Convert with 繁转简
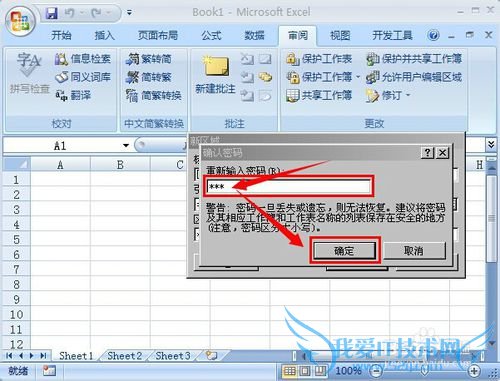The width and height of the screenshot is (500, 381). (x=149, y=59)
